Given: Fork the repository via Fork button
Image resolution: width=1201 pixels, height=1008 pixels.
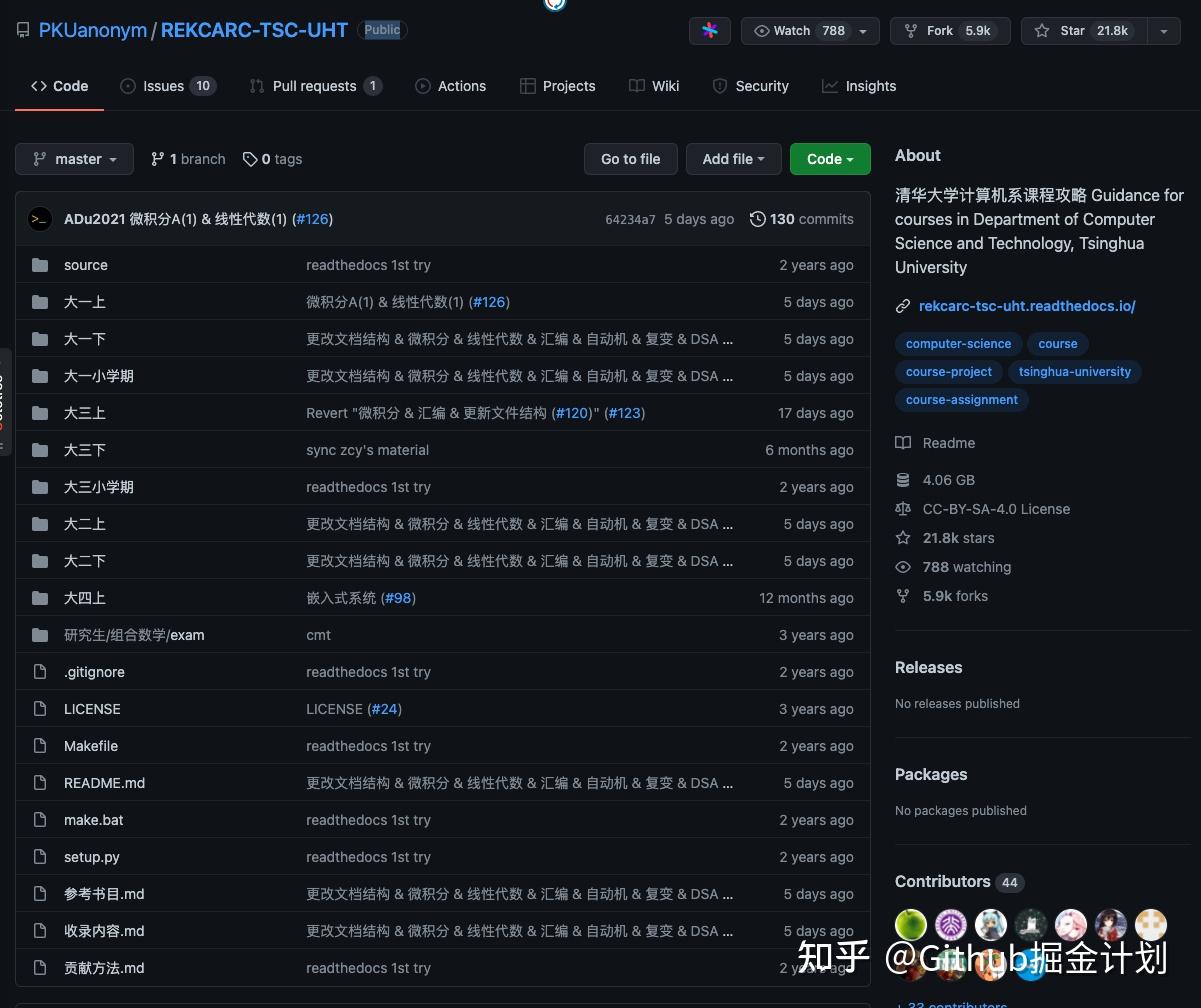Looking at the screenshot, I should (x=949, y=31).
